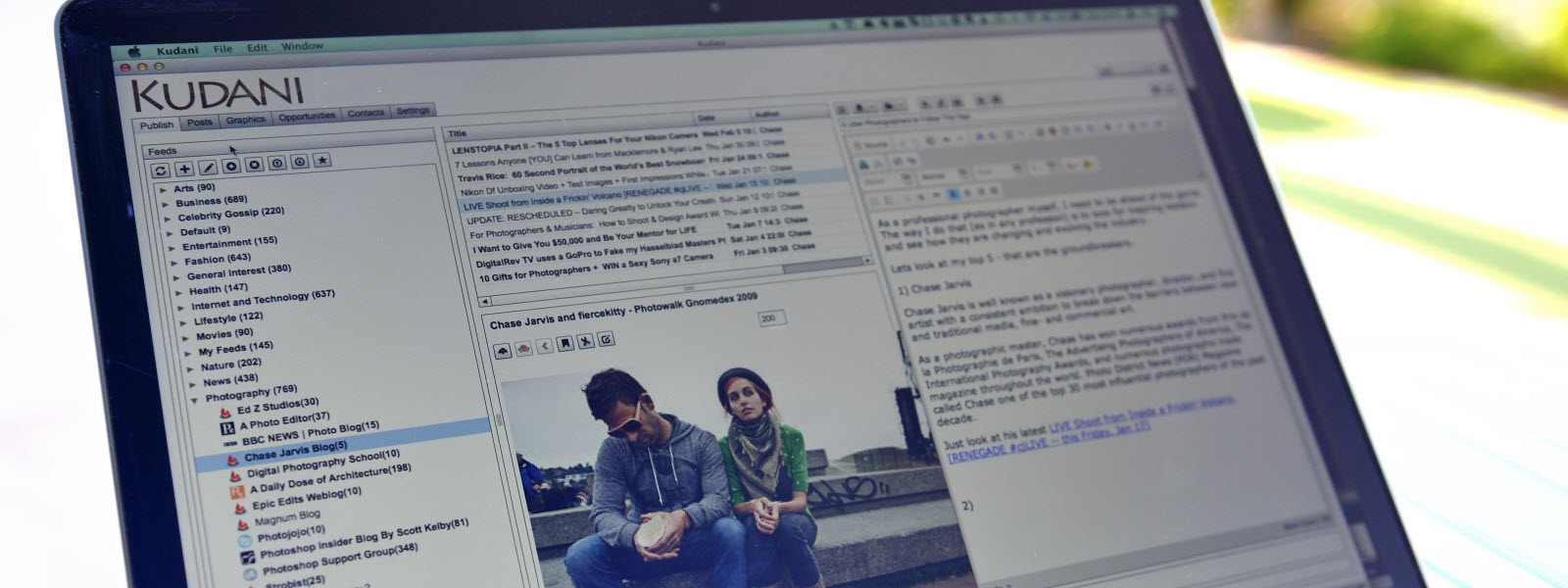Select the Default (9) category
Screen dimensions: 1568x588
pos(205,231)
